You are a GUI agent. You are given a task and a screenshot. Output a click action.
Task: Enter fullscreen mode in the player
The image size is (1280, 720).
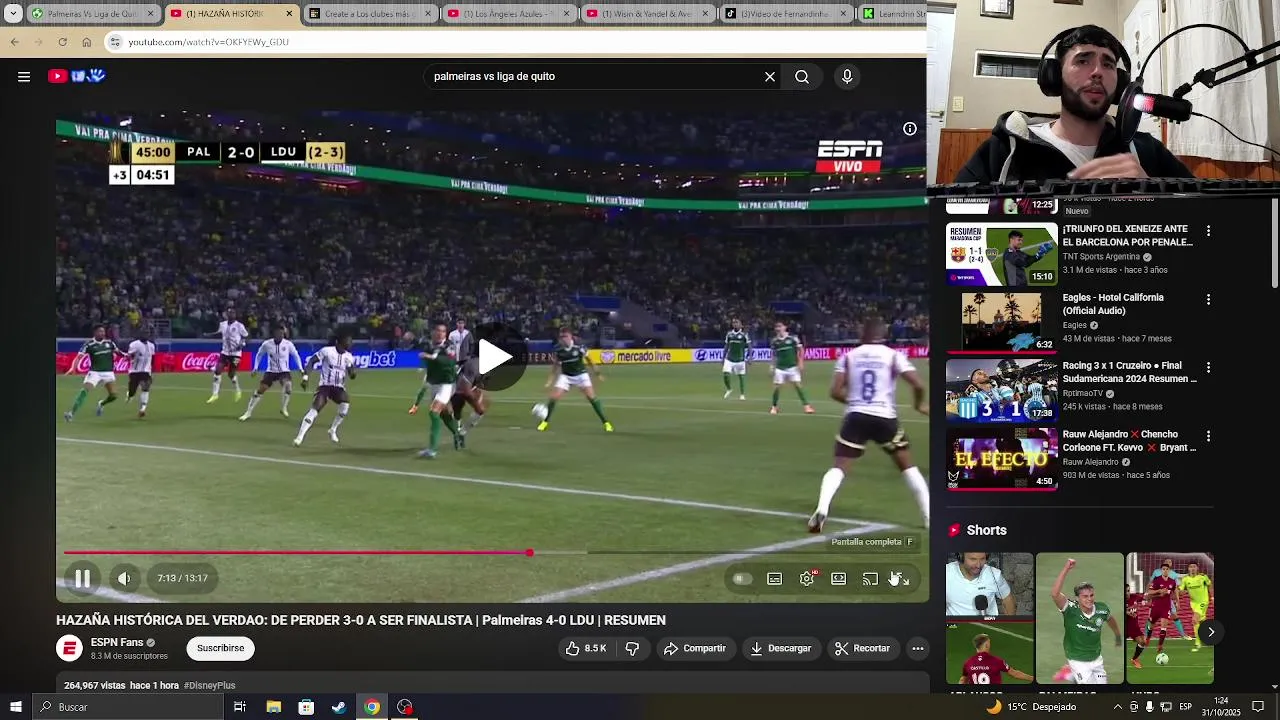(901, 578)
